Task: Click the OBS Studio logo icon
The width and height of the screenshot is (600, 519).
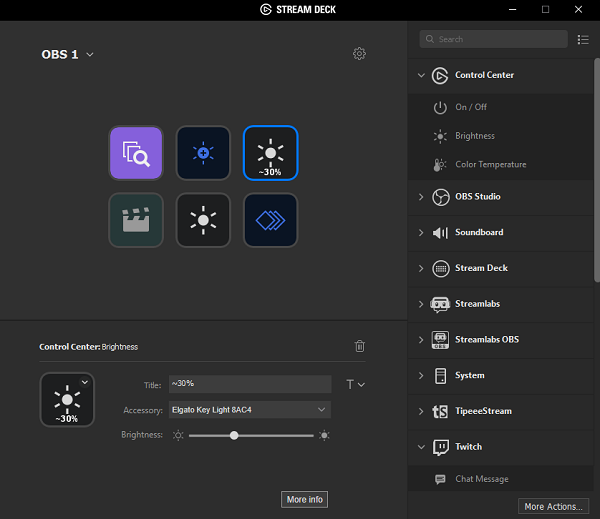Action: tap(440, 197)
